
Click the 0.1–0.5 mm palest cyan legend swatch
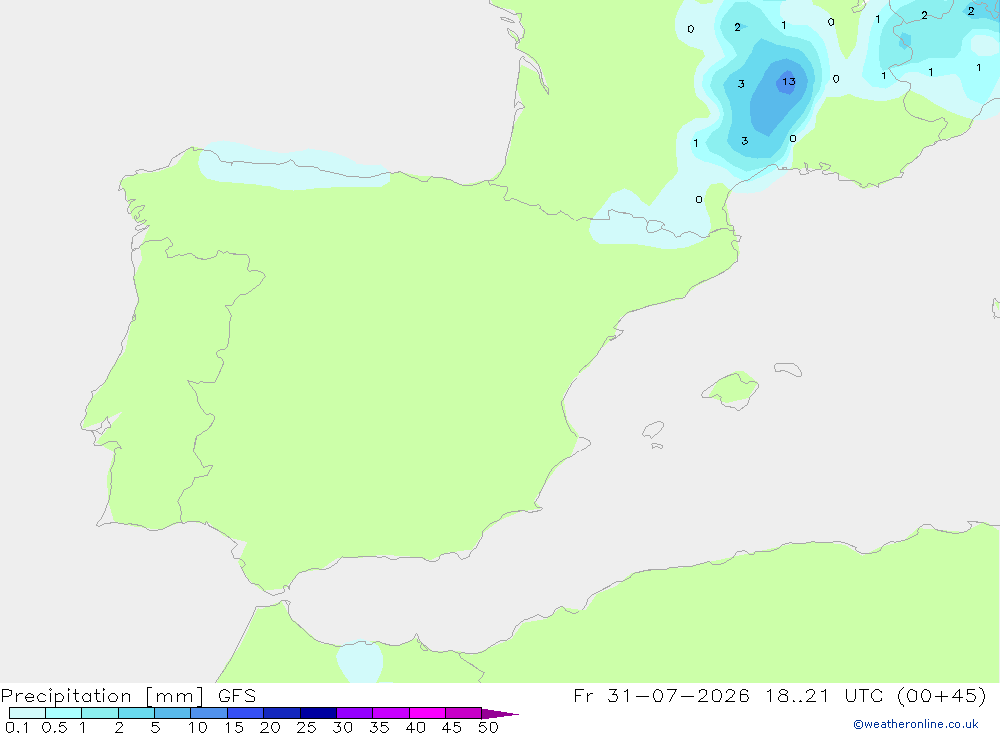(27, 713)
